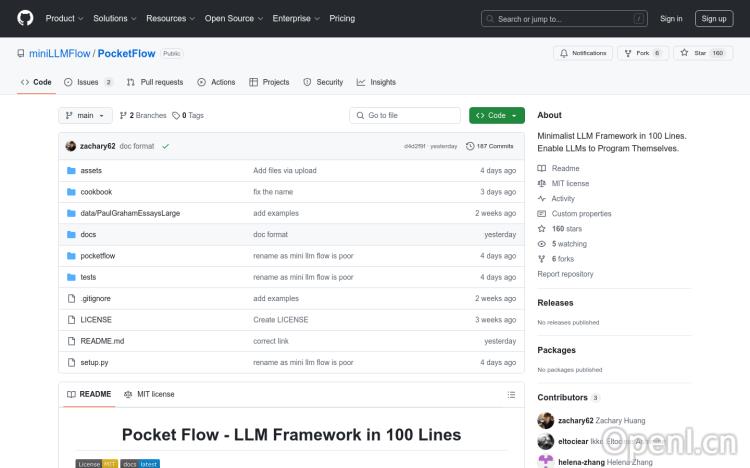This screenshot has width=750, height=468.
Task: Open the README outline menu
Action: tap(511, 394)
